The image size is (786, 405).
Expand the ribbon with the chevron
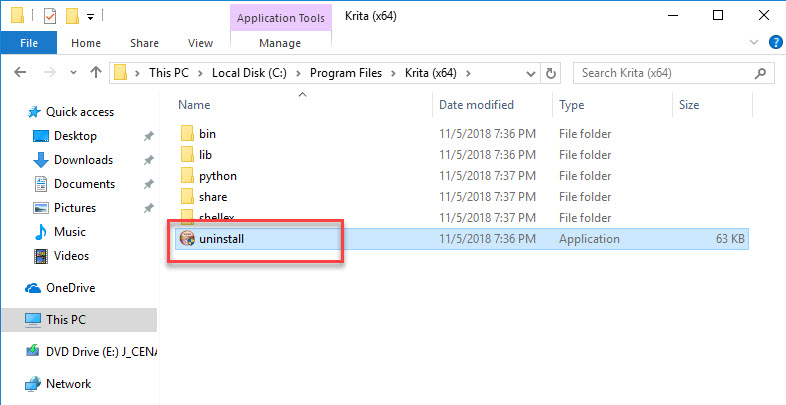[x=754, y=43]
